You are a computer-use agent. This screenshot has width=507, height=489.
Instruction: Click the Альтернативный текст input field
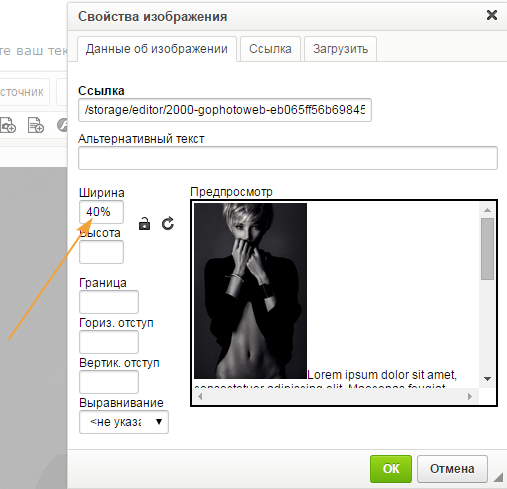288,158
